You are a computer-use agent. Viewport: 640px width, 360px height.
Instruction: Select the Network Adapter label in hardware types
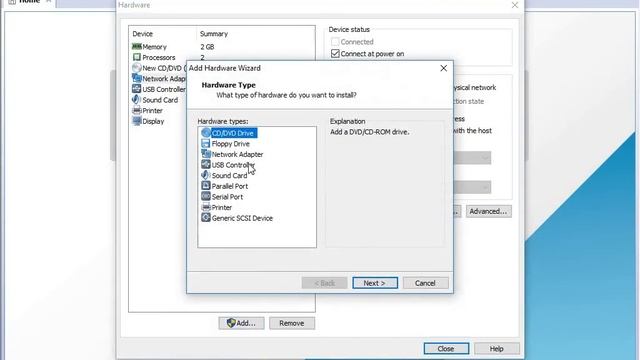click(x=237, y=154)
